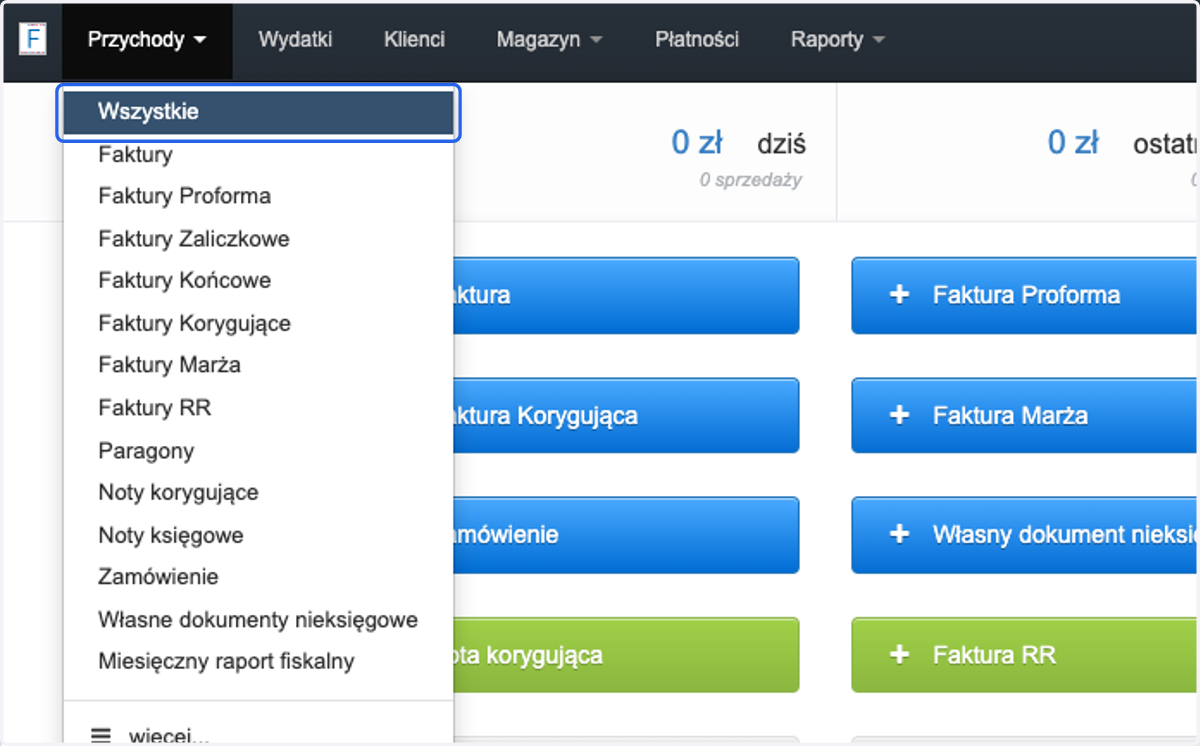Open Płatności section

pyautogui.click(x=697, y=40)
